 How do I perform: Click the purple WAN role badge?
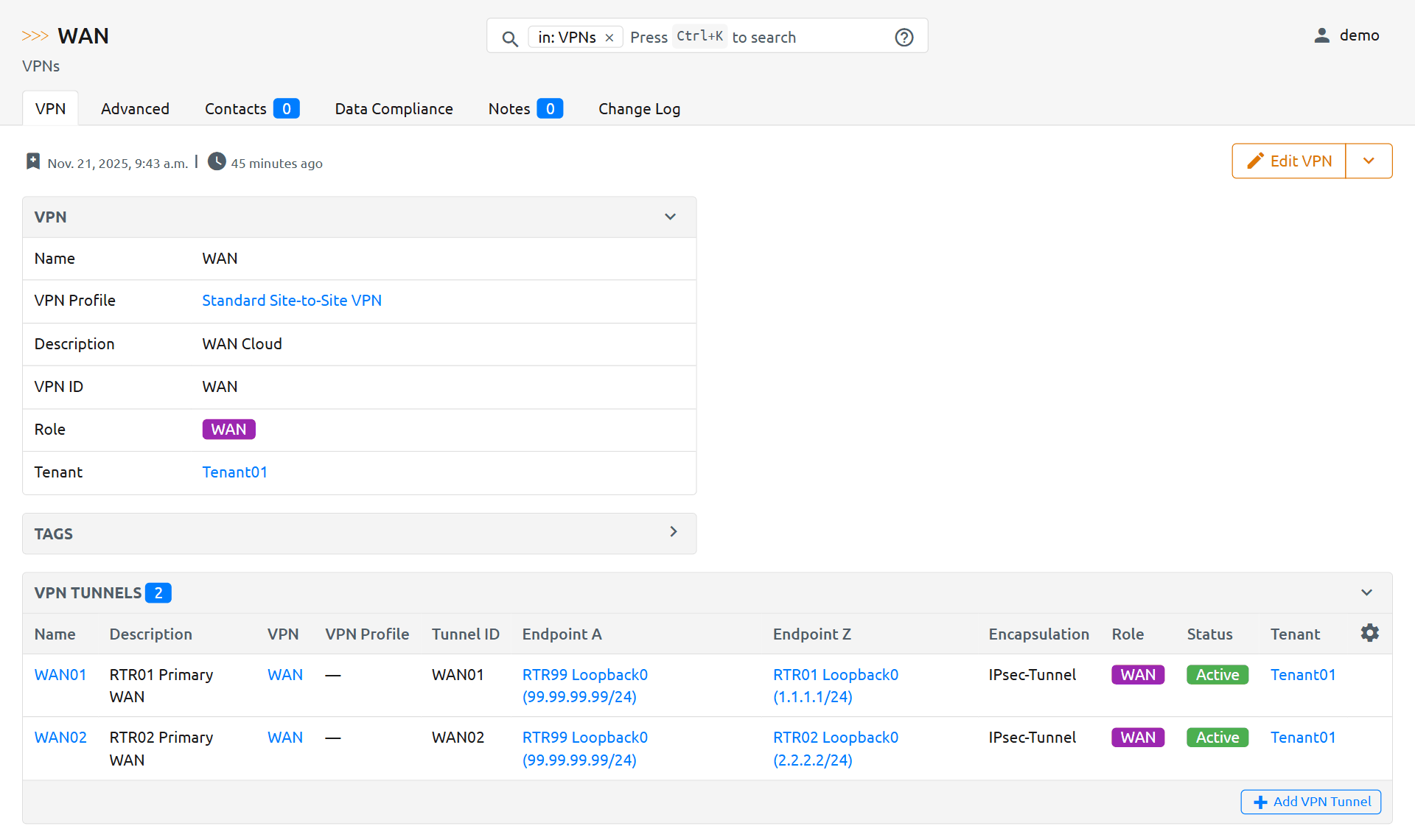coord(228,429)
